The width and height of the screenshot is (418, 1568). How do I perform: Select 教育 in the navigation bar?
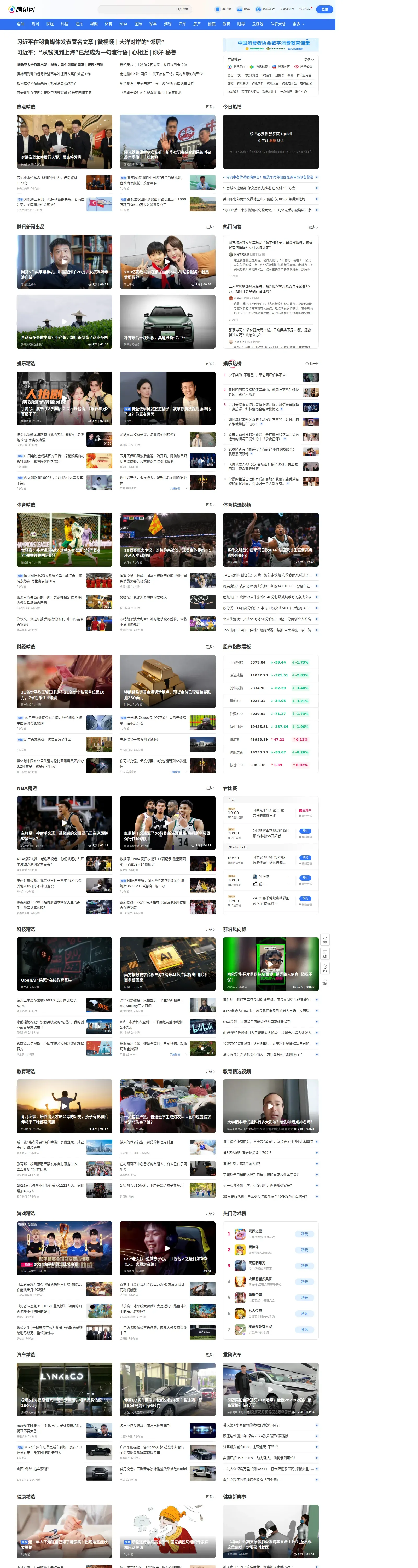pyautogui.click(x=226, y=24)
